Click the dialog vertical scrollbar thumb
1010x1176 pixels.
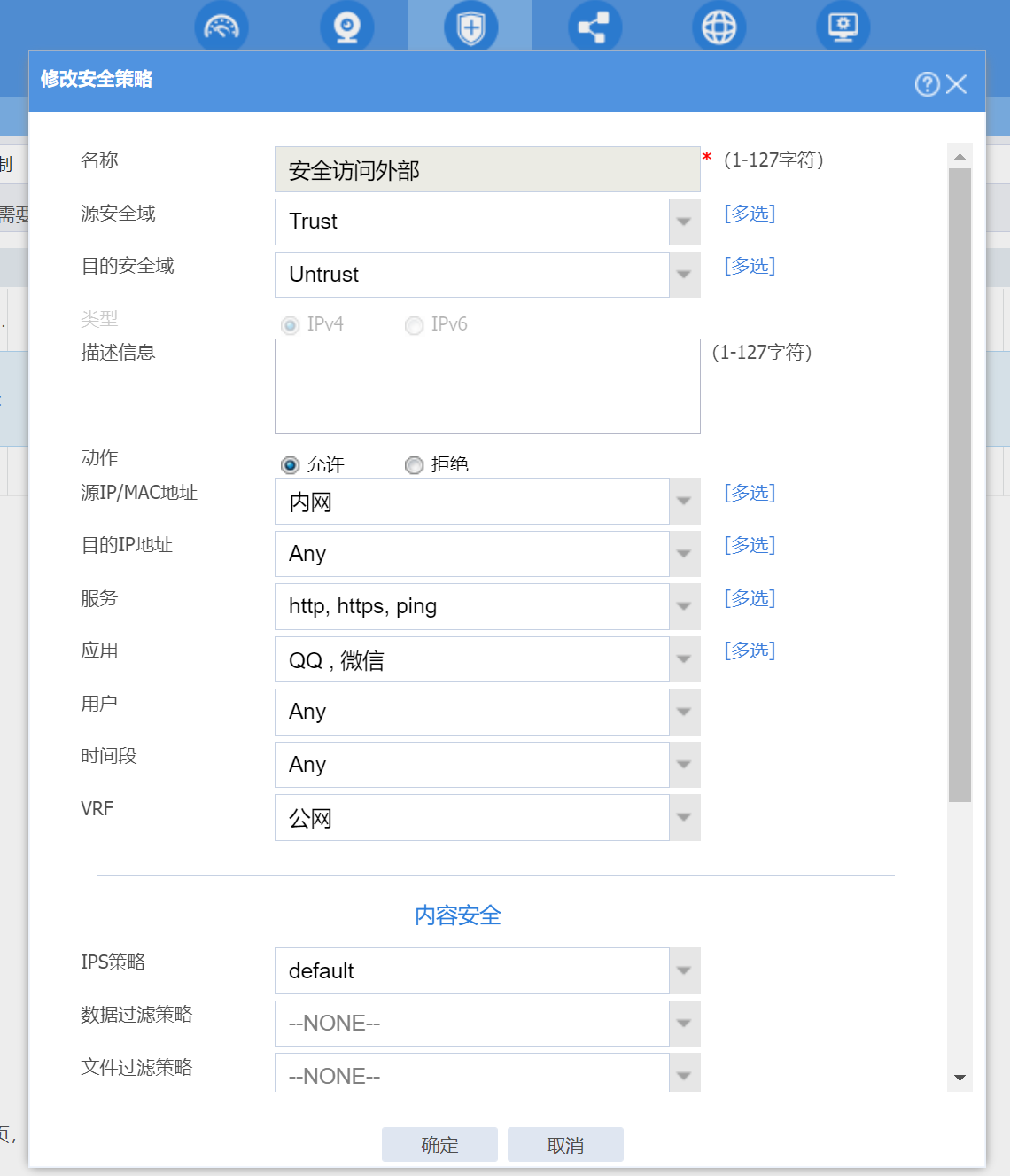959,486
